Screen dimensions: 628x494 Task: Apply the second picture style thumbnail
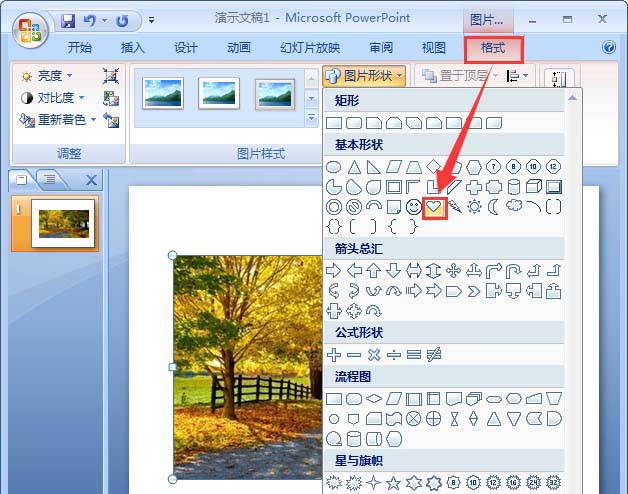pos(219,93)
